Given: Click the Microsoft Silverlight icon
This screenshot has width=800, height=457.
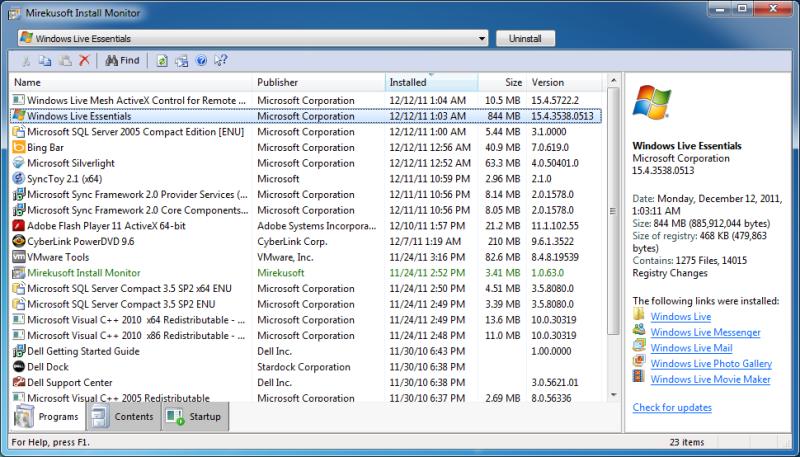Looking at the screenshot, I should tap(19, 163).
